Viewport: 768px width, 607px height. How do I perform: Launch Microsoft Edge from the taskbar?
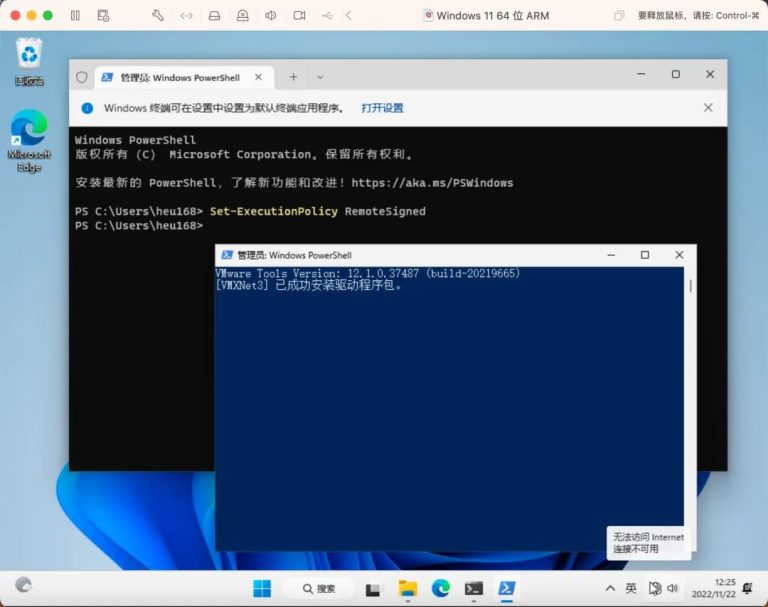click(x=441, y=588)
